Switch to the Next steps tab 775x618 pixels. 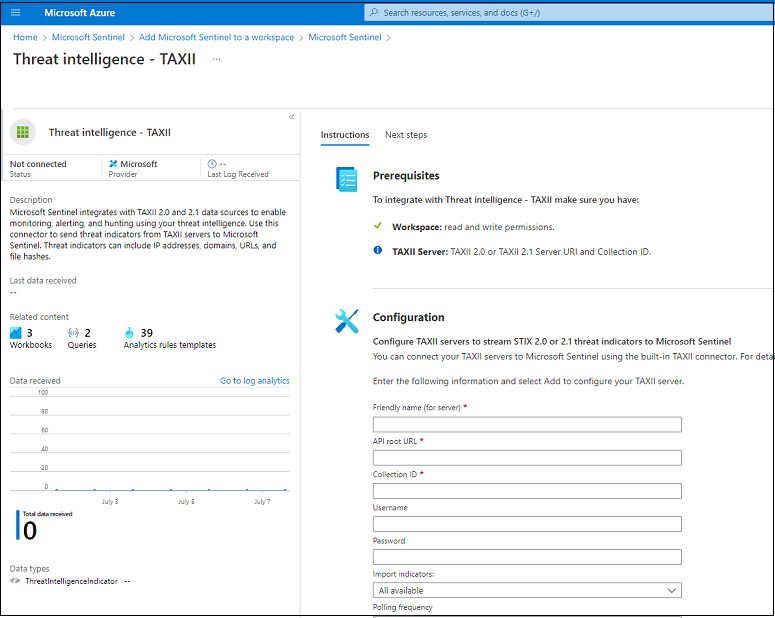coord(406,135)
